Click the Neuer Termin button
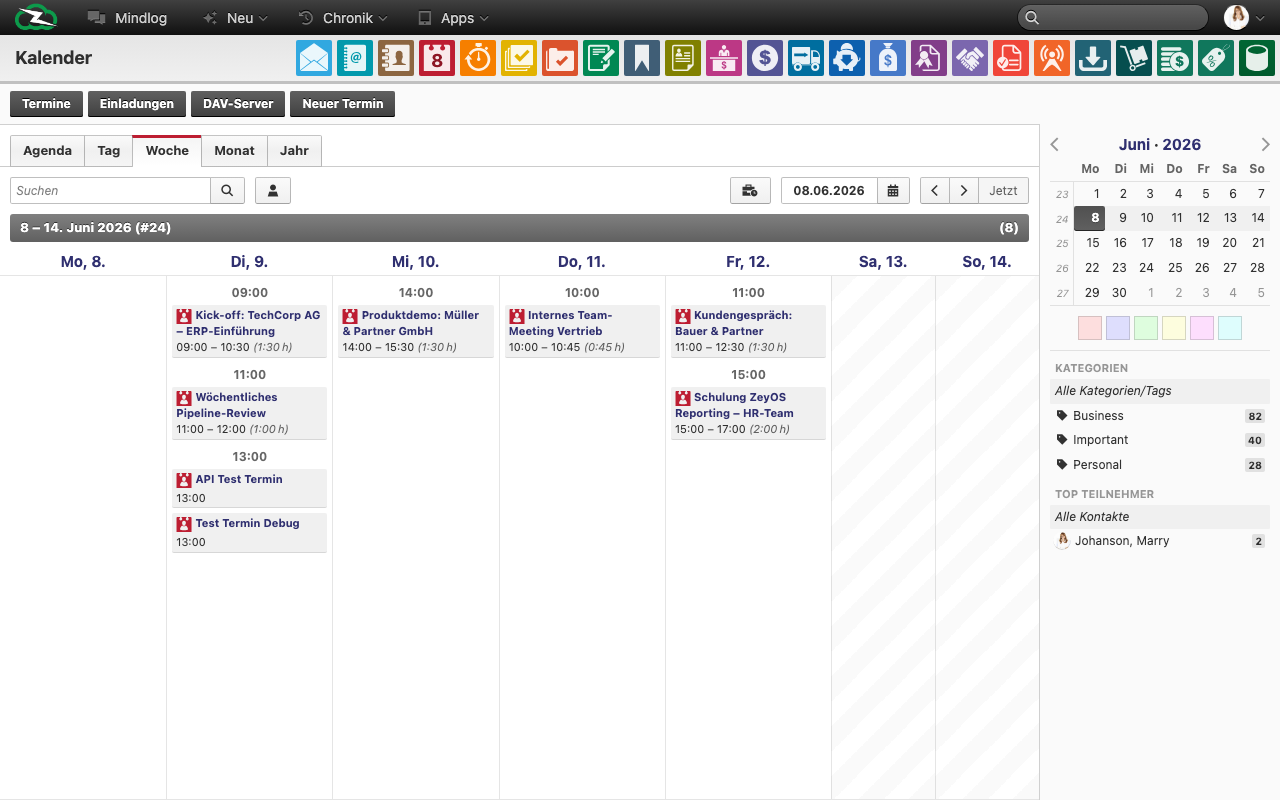The width and height of the screenshot is (1280, 800). tap(343, 104)
